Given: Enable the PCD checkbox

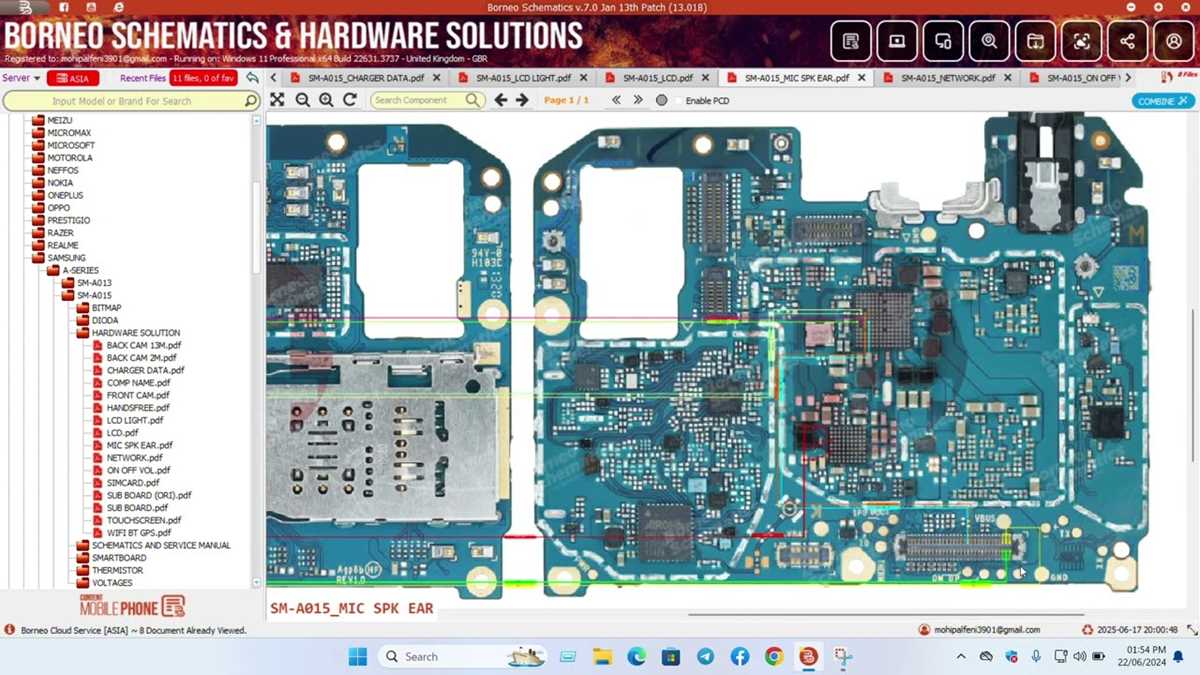Looking at the screenshot, I should coord(679,101).
